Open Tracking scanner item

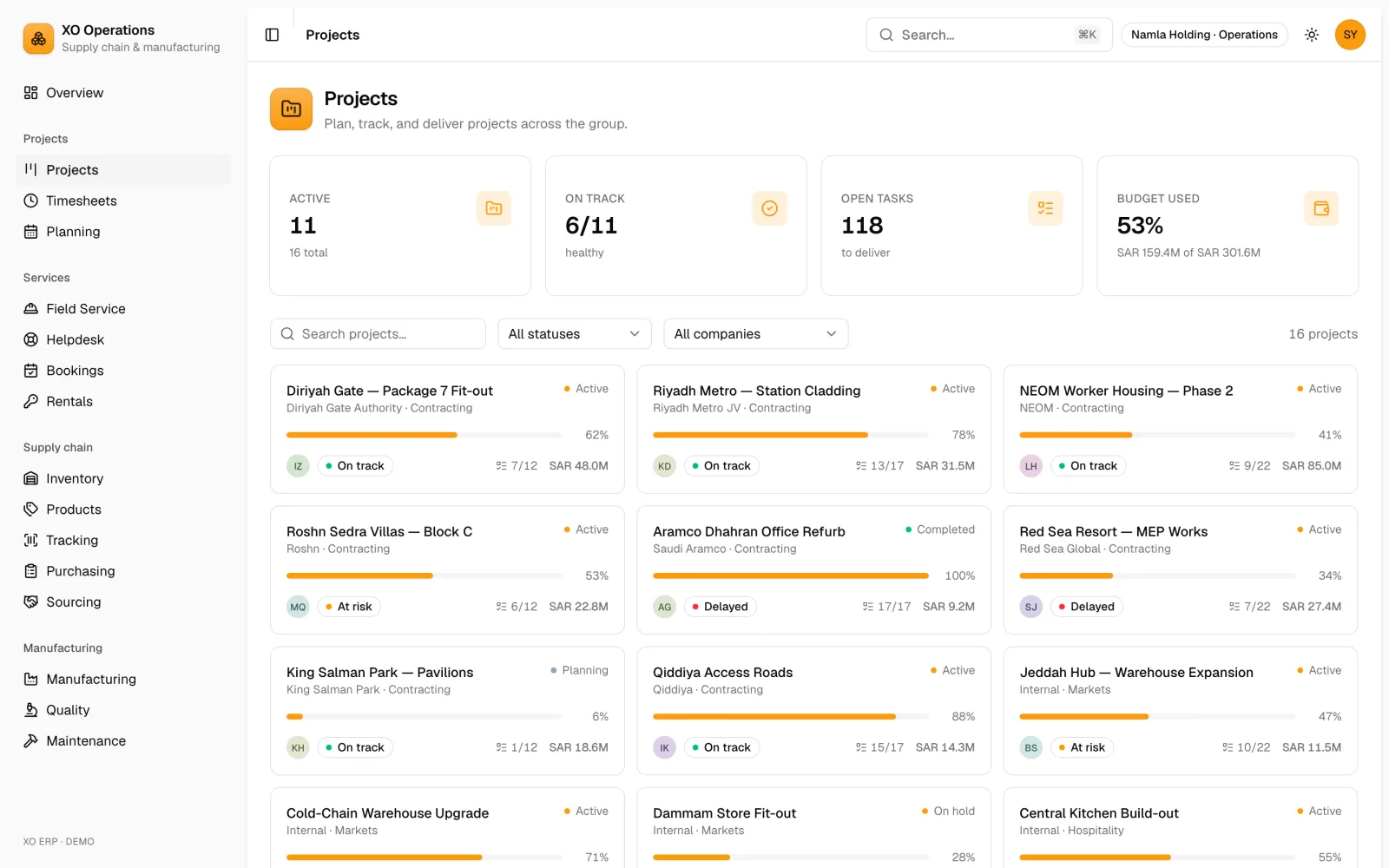point(124,540)
